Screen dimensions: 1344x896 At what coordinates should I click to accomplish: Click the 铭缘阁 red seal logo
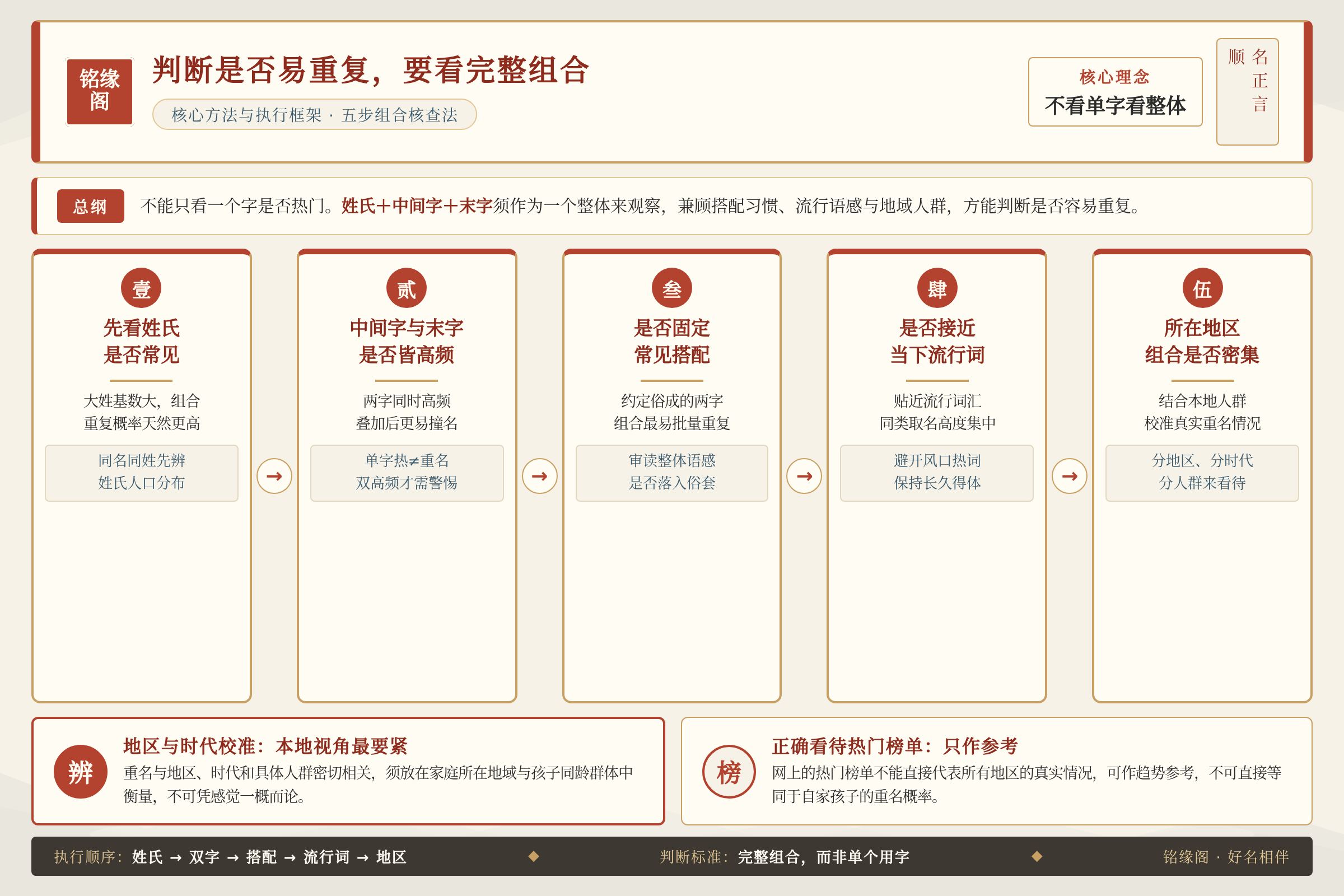point(100,91)
